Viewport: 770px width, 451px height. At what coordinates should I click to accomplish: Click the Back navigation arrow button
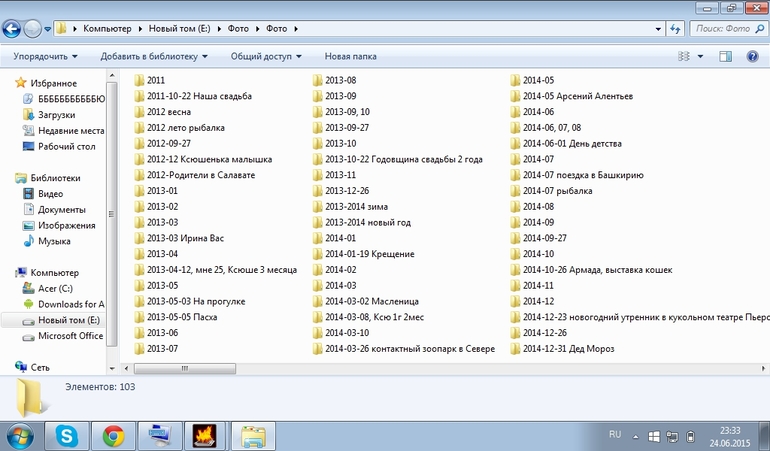click(x=14, y=28)
